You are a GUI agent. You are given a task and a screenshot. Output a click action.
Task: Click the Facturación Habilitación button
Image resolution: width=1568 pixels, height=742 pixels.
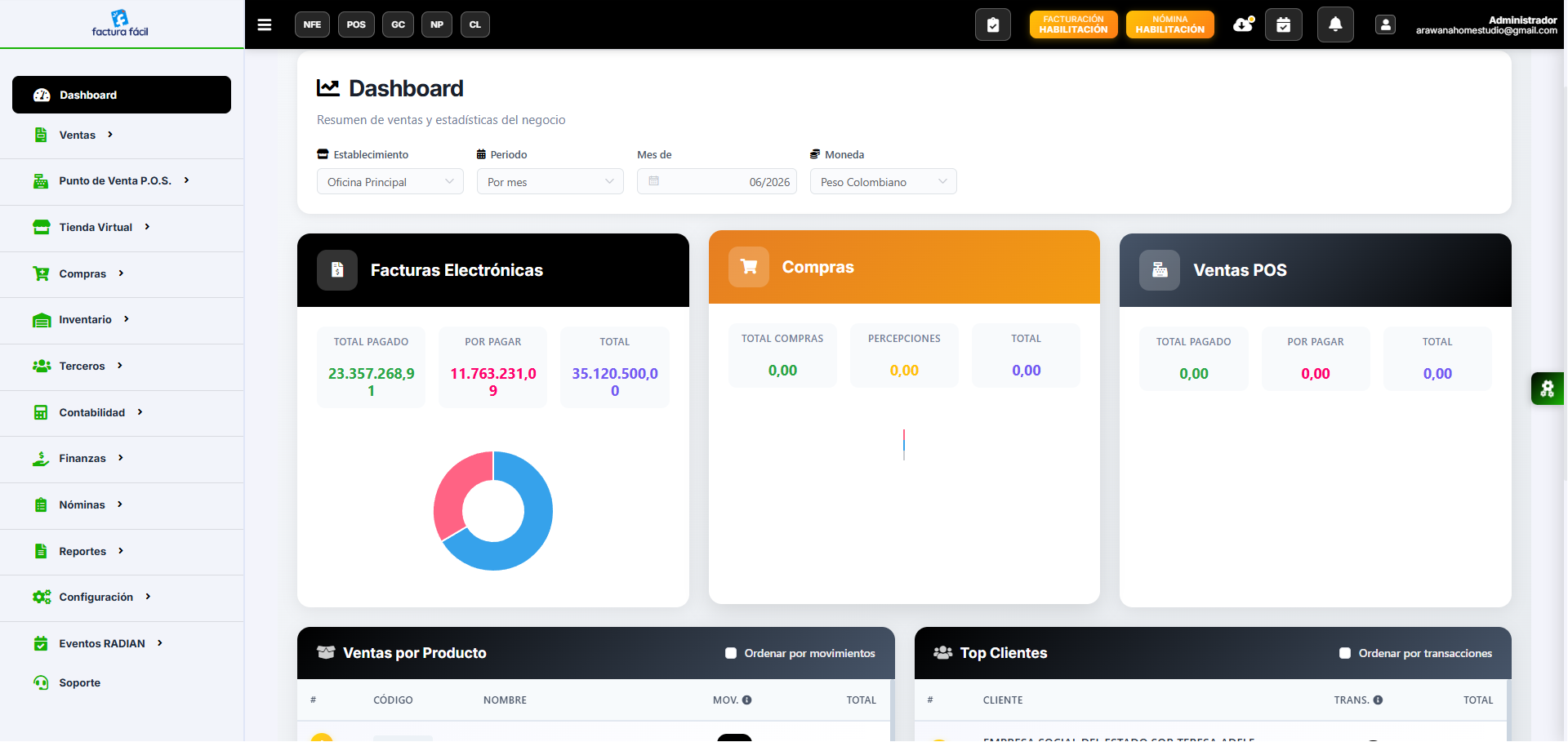pos(1073,24)
